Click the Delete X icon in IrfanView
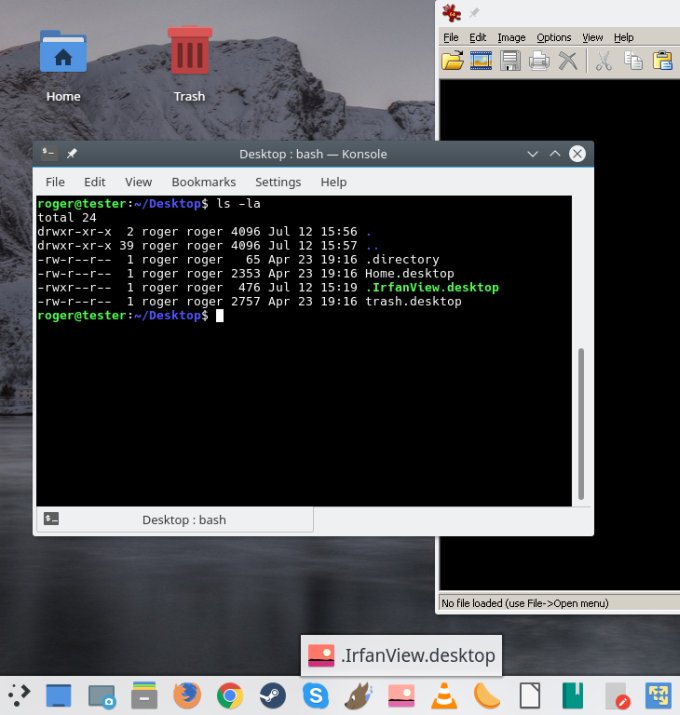Image resolution: width=680 pixels, height=715 pixels. coord(568,61)
